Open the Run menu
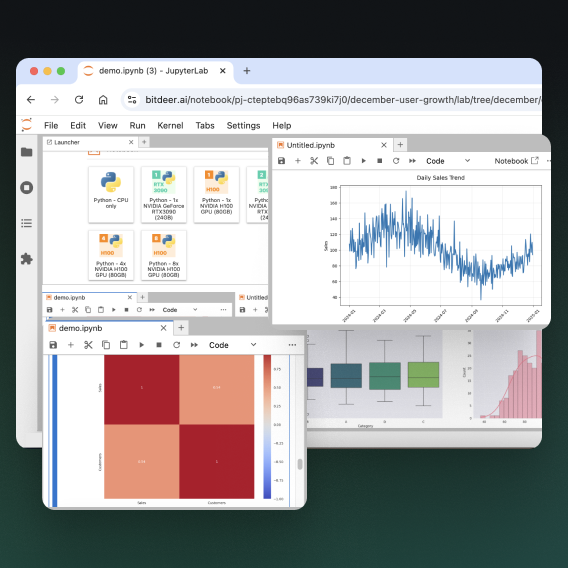Screen dimensions: 568x568 [x=137, y=125]
